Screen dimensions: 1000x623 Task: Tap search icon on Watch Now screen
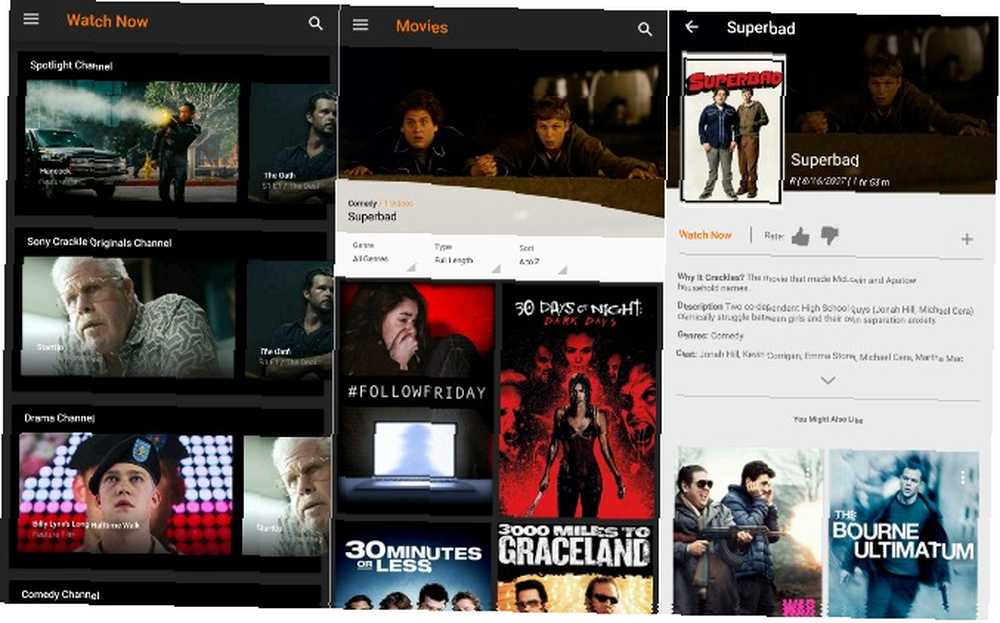(x=315, y=24)
